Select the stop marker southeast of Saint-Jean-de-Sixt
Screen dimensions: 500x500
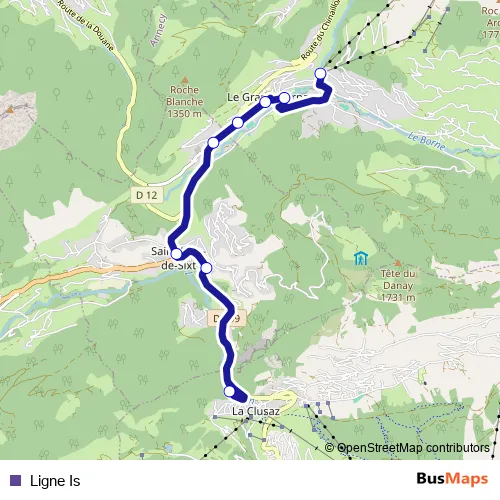[206, 268]
